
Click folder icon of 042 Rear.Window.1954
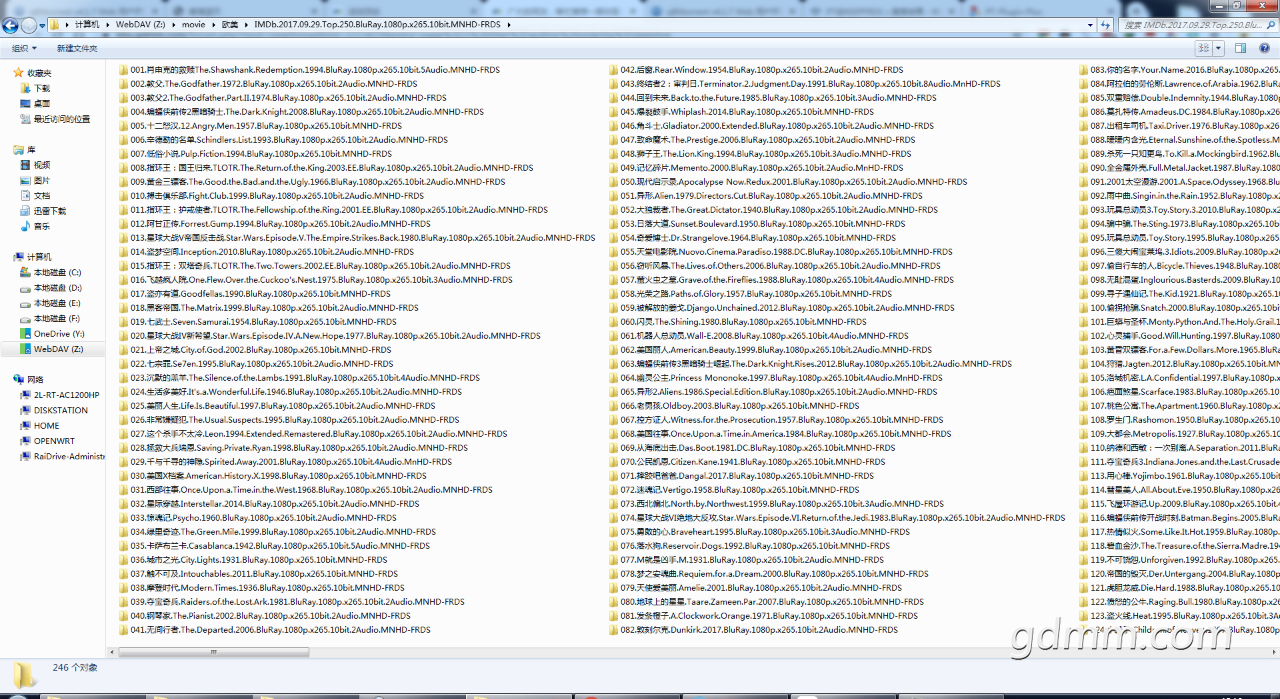[x=613, y=70]
